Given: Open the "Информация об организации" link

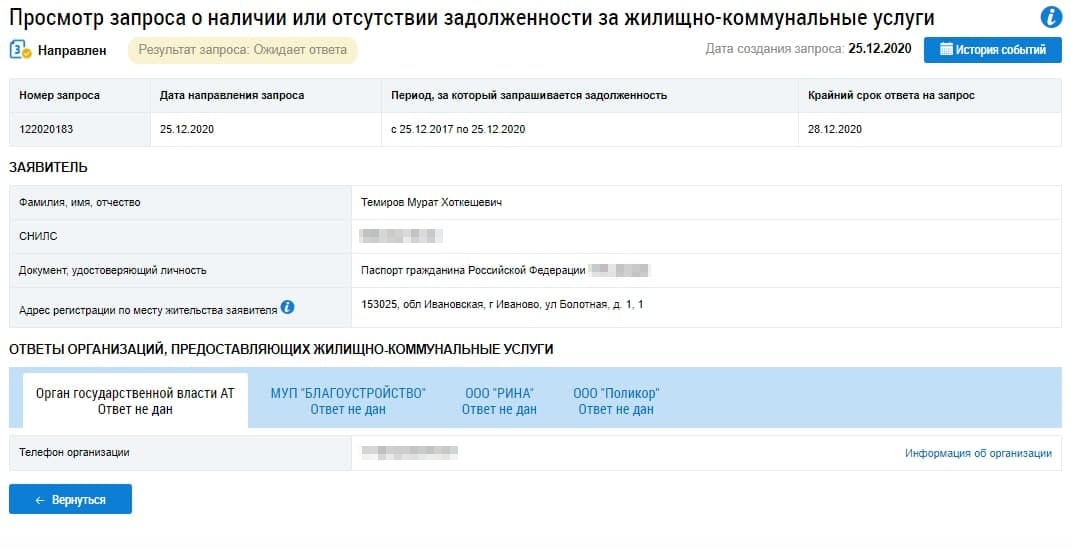Looking at the screenshot, I should (978, 453).
